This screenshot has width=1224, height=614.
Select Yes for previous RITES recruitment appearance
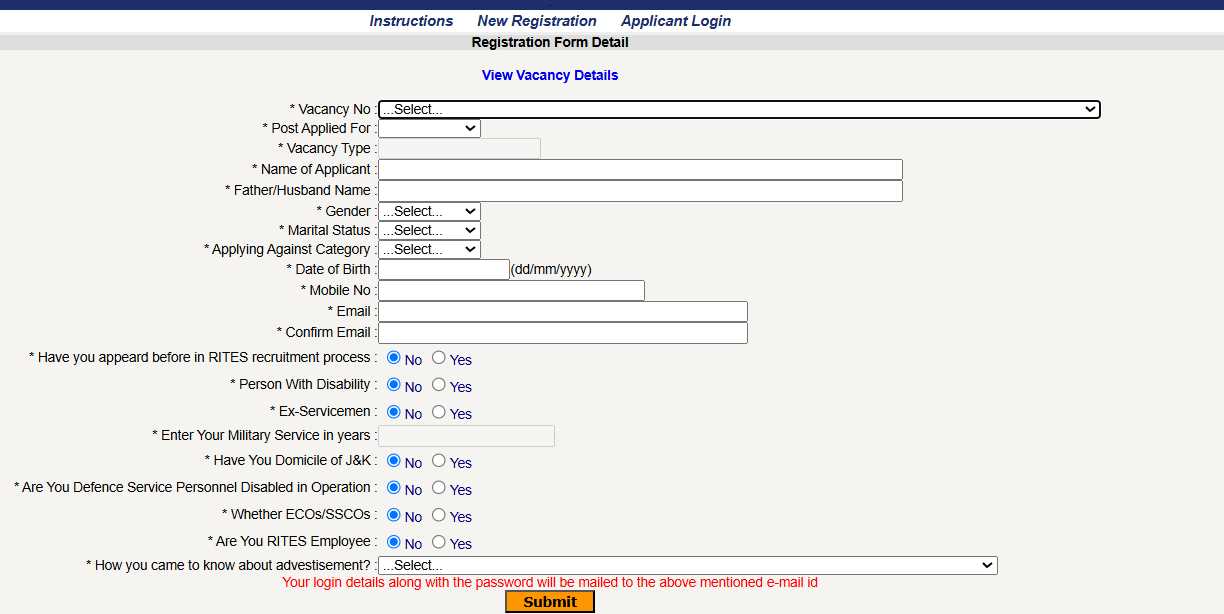[x=439, y=358]
